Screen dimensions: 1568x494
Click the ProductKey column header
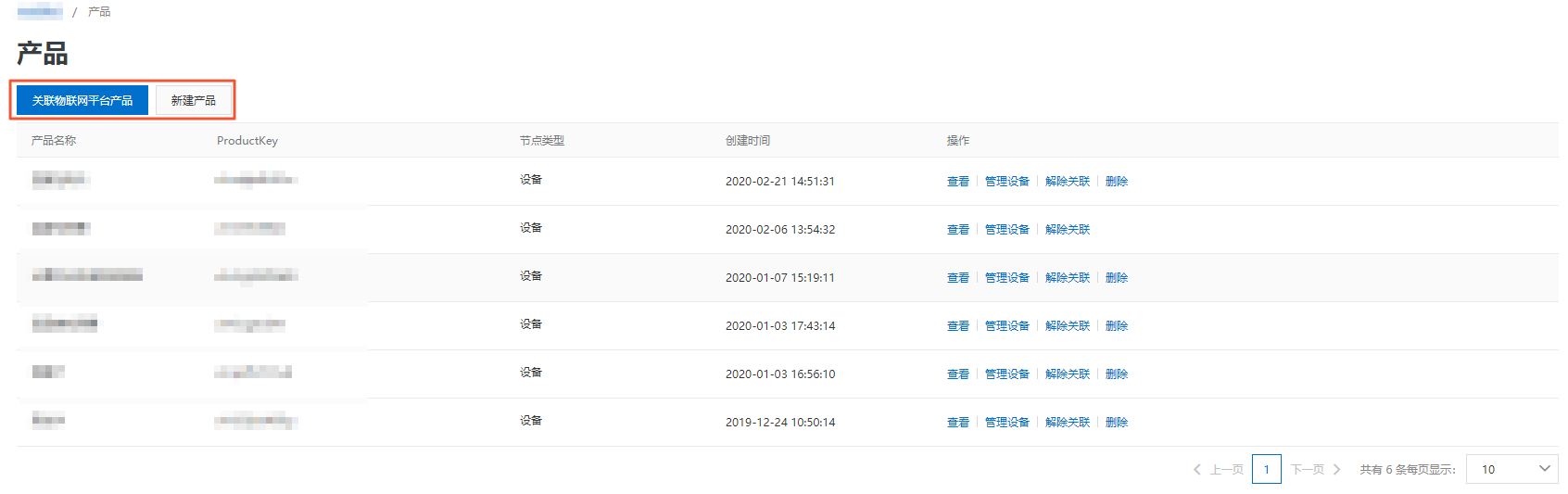247,141
